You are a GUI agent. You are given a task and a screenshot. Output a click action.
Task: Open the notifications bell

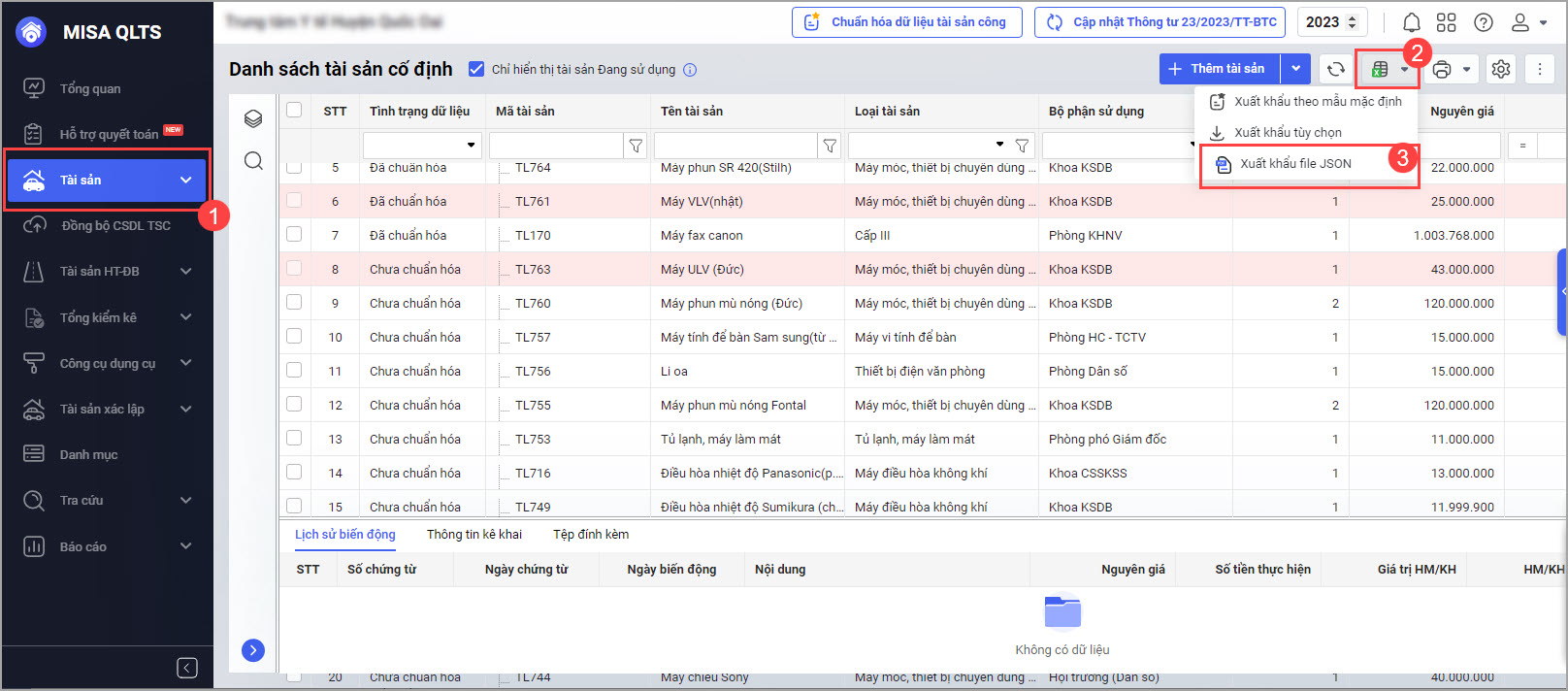(1412, 22)
